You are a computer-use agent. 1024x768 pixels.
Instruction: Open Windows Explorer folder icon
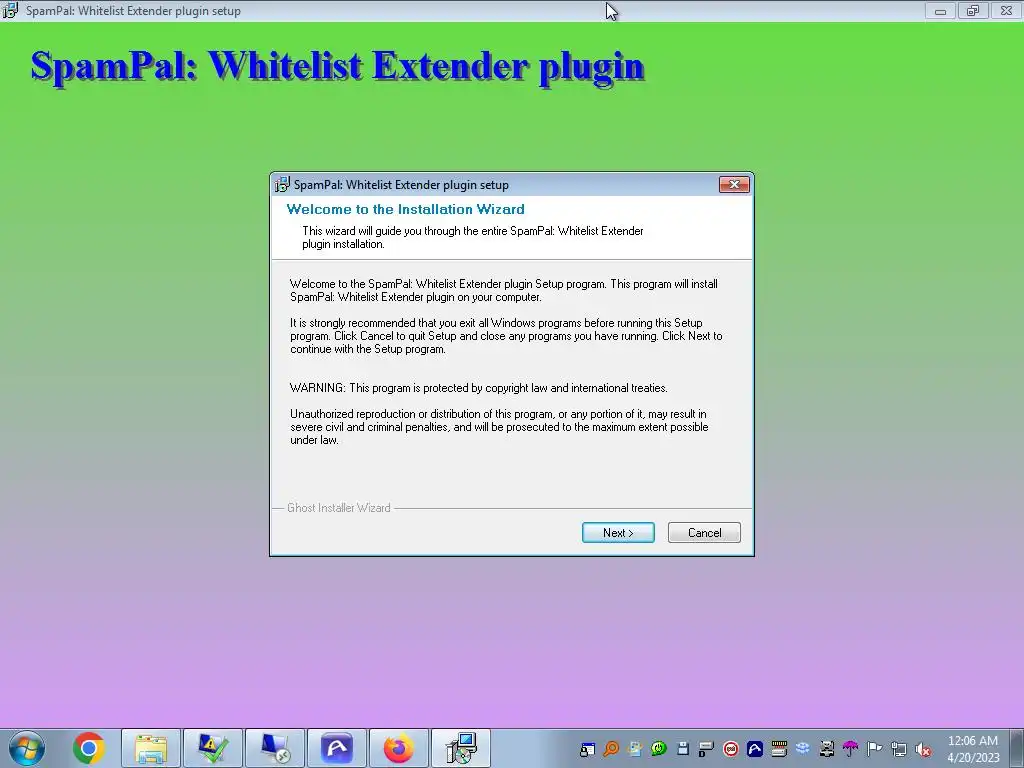pyautogui.click(x=151, y=748)
